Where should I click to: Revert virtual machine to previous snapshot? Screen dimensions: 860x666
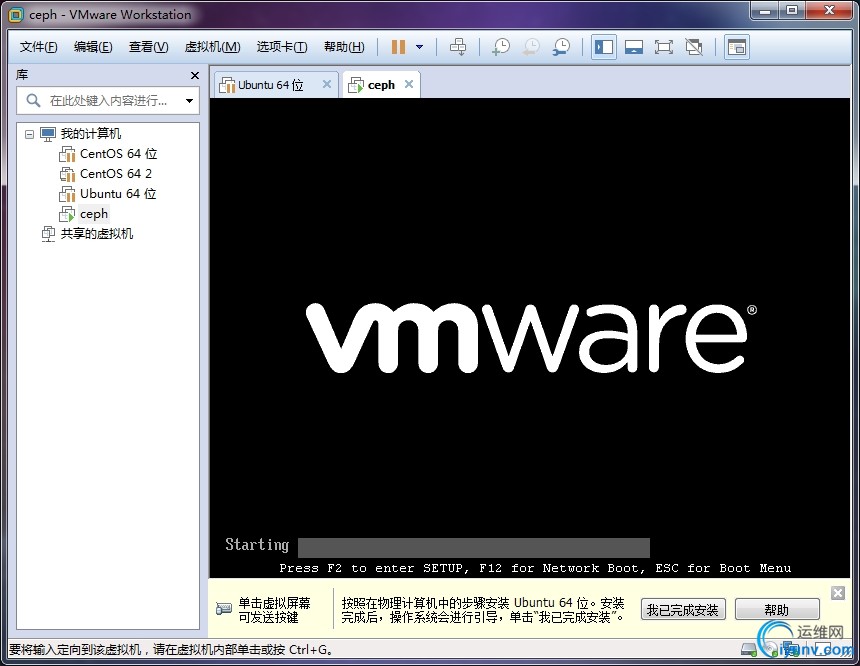pos(530,47)
